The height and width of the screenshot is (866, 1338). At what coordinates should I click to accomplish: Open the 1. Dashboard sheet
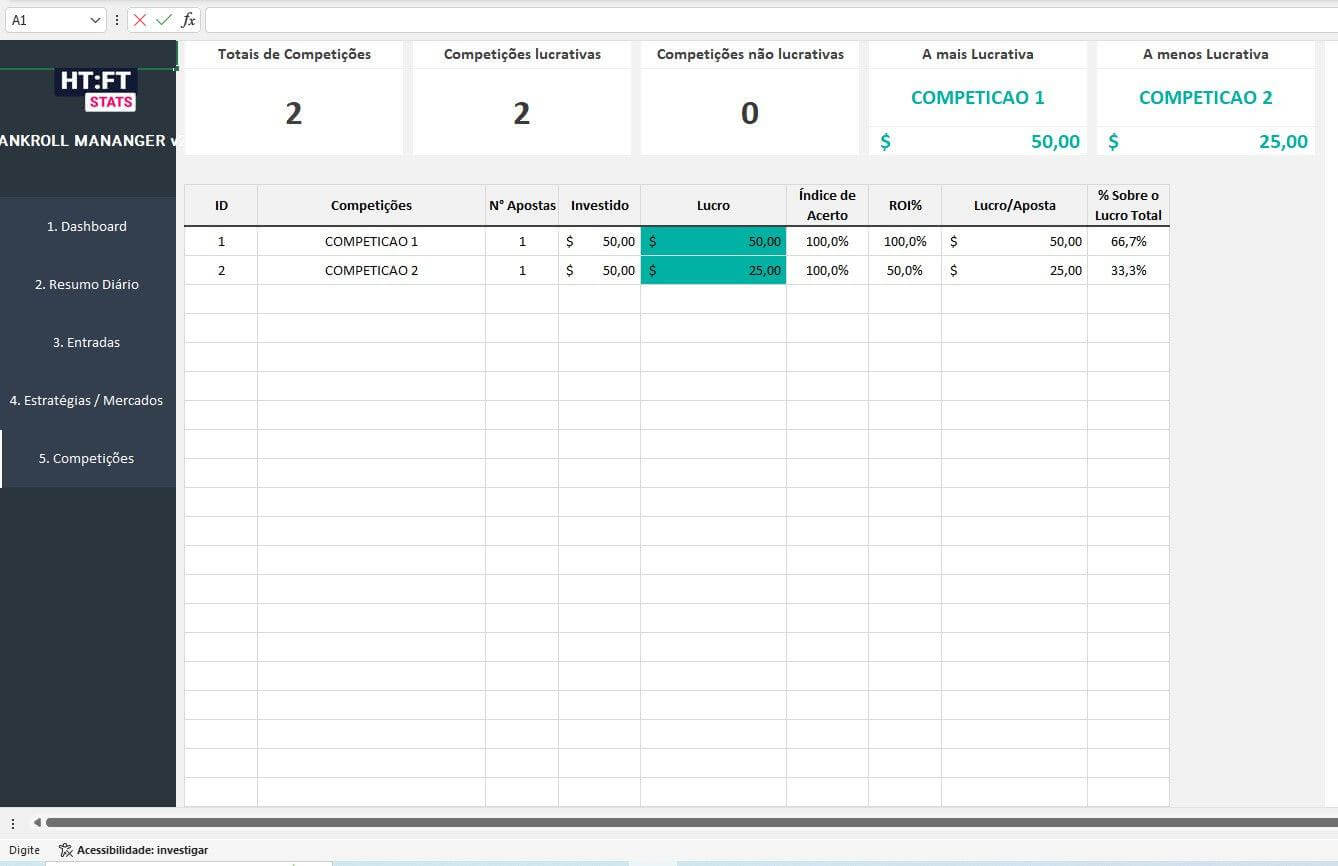point(87,227)
